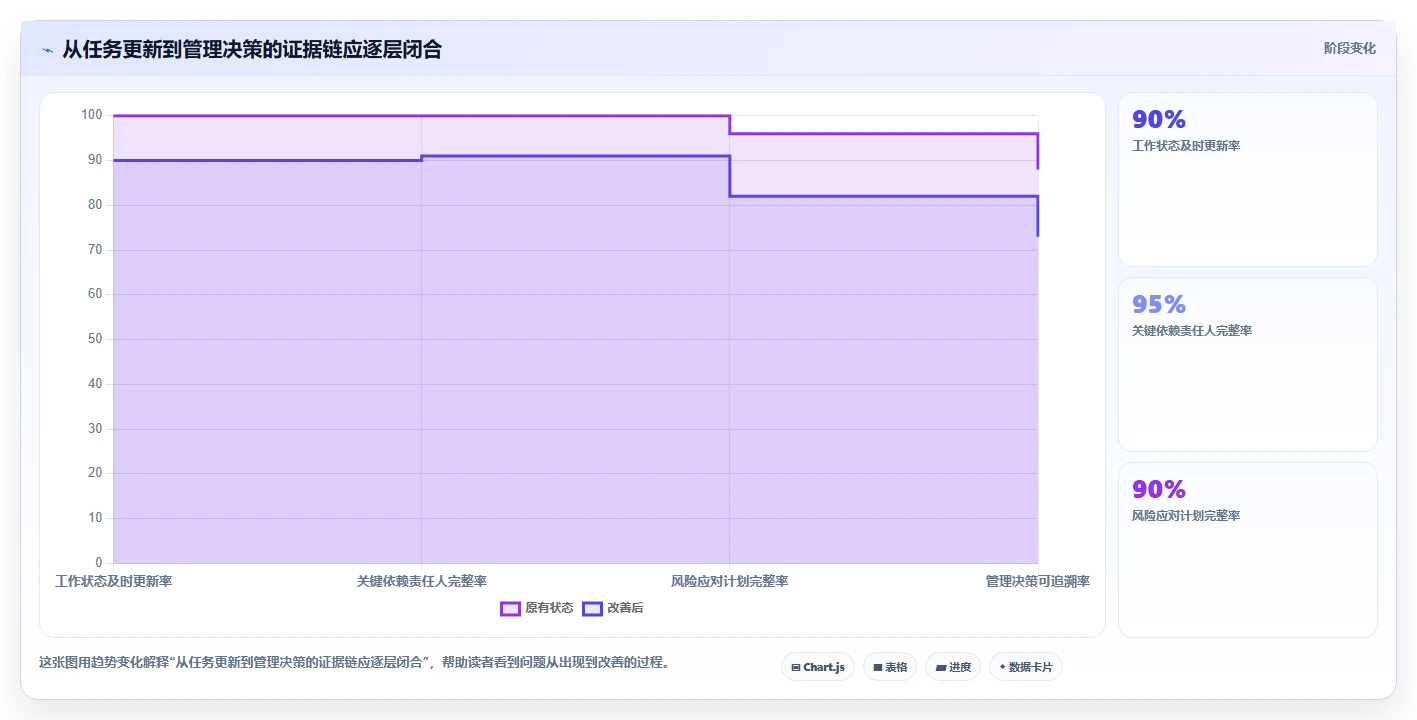Click the x-axis label 风险应对计划完整率
1417x720 pixels.
tap(730, 581)
